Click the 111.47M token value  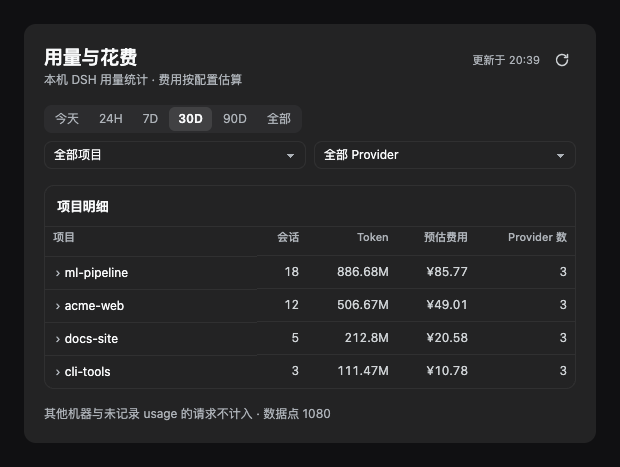pyautogui.click(x=363, y=371)
